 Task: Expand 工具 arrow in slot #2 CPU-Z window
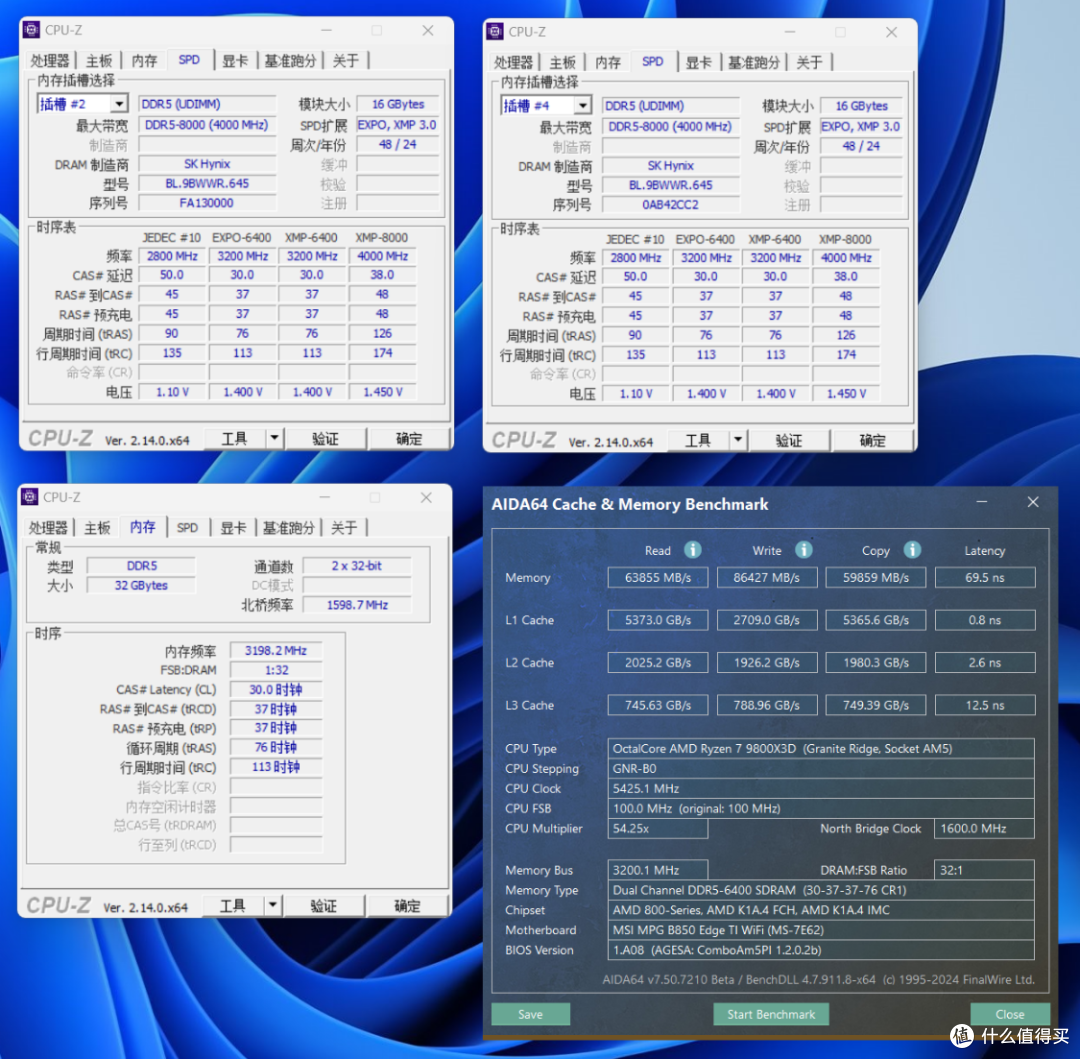coord(274,438)
